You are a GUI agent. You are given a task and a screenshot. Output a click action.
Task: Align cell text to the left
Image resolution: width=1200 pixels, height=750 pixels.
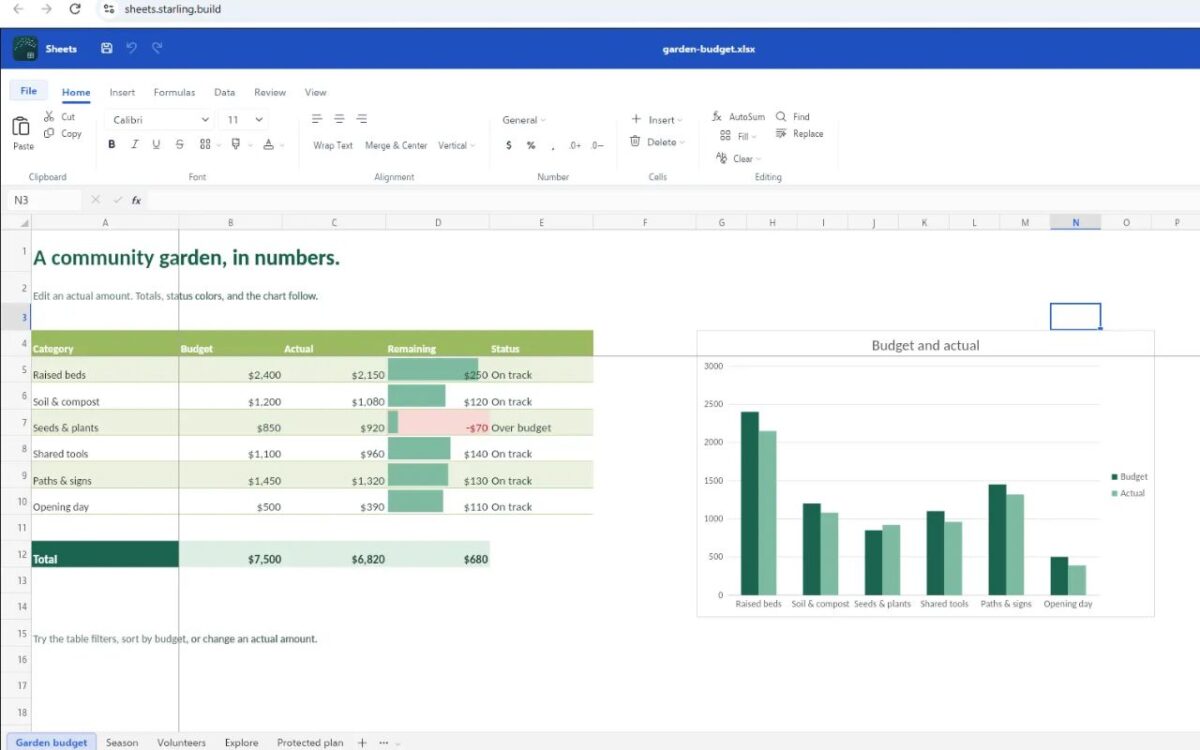point(317,119)
